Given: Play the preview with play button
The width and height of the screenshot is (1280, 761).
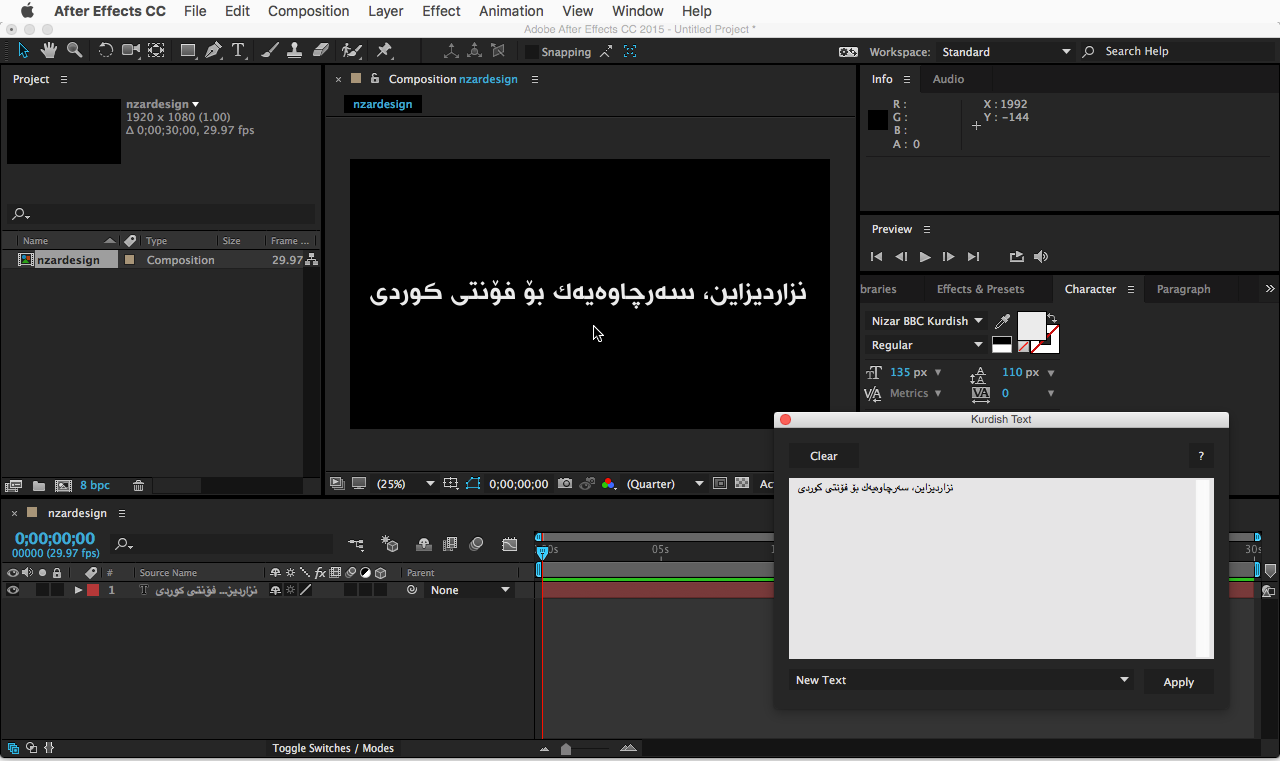Looking at the screenshot, I should 925,257.
